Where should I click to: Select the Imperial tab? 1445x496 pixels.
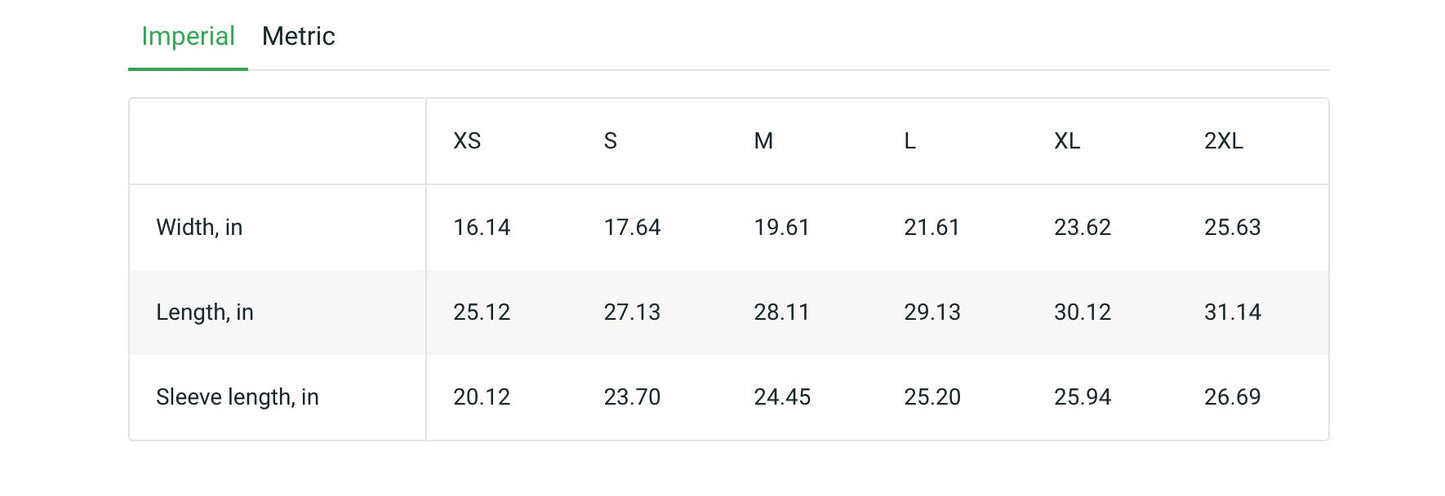(188, 37)
